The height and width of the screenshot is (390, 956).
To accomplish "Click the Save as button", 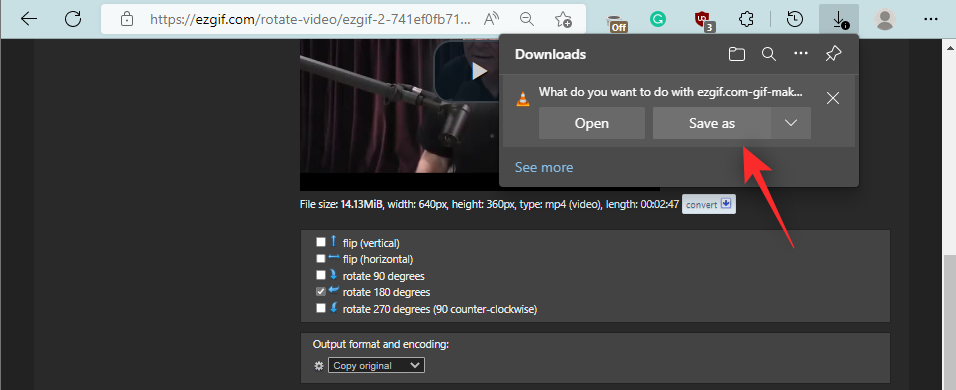I will [712, 123].
